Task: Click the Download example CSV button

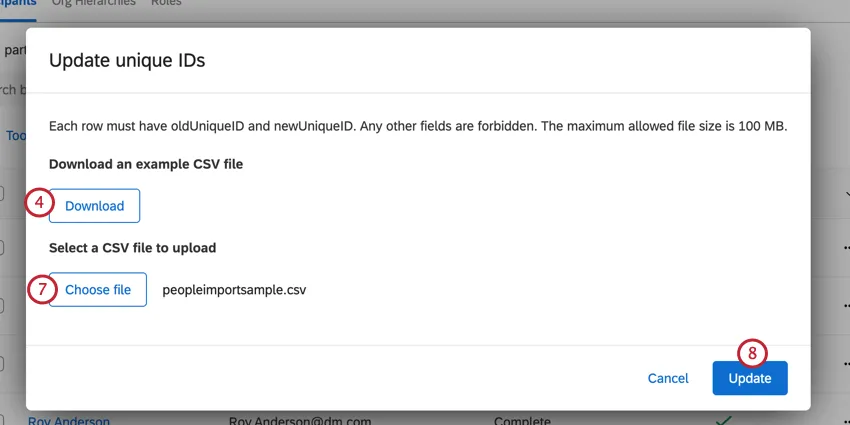Action: point(94,206)
